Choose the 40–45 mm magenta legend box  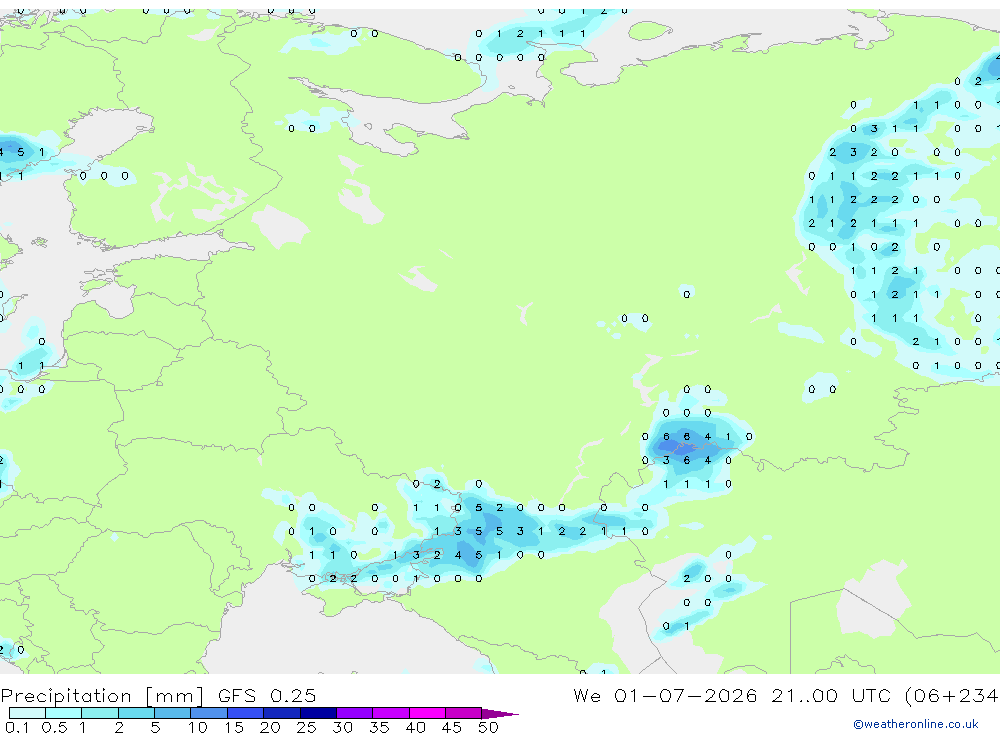(x=427, y=713)
